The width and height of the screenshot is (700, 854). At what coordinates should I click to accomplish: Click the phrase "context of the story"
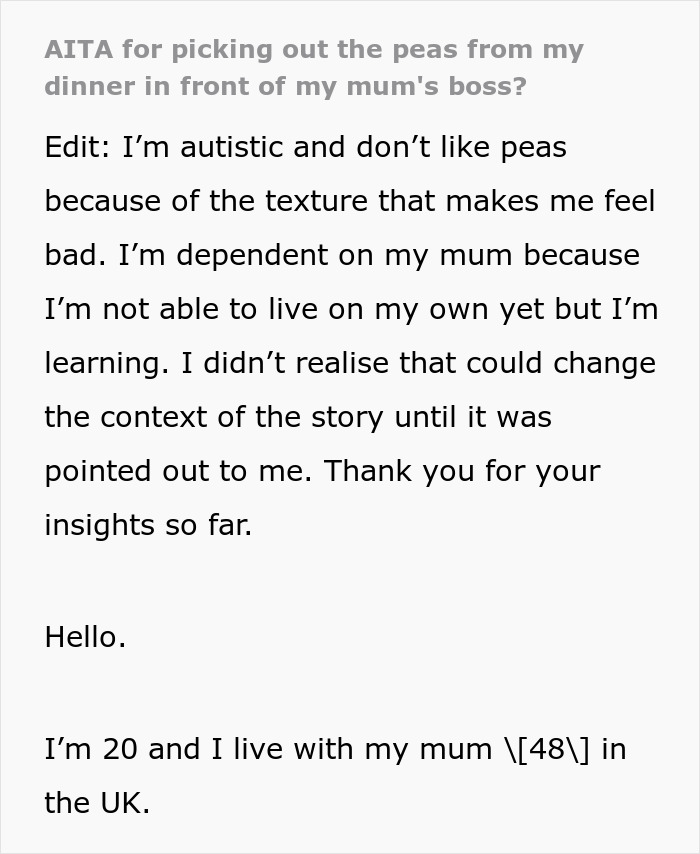pos(242,417)
